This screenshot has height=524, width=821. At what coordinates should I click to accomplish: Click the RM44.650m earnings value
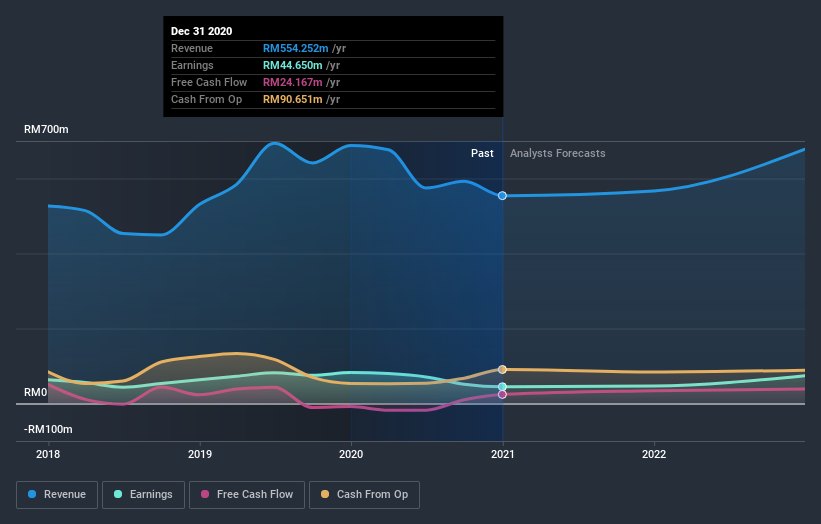point(293,65)
